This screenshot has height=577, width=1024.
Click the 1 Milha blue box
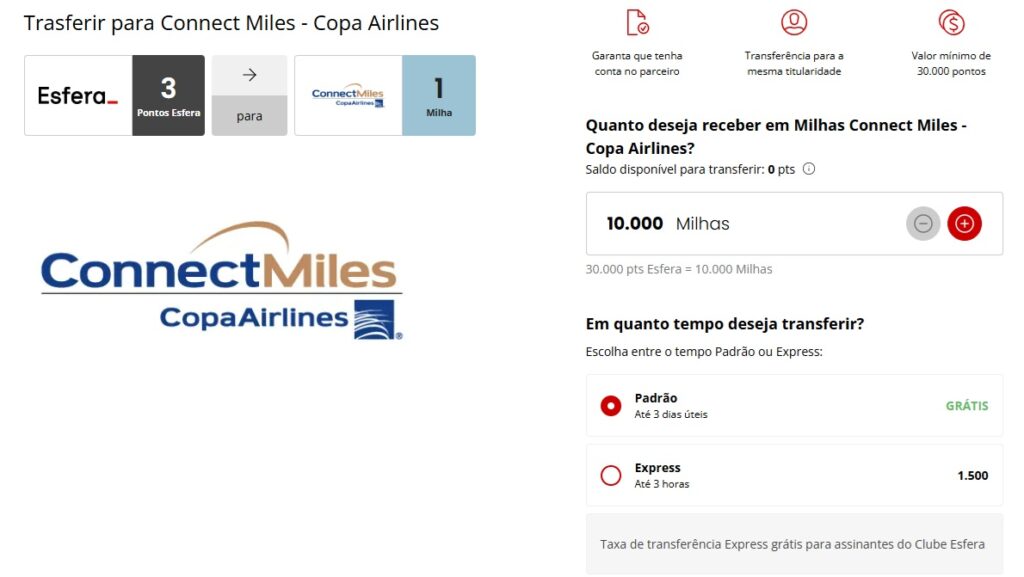tap(439, 96)
